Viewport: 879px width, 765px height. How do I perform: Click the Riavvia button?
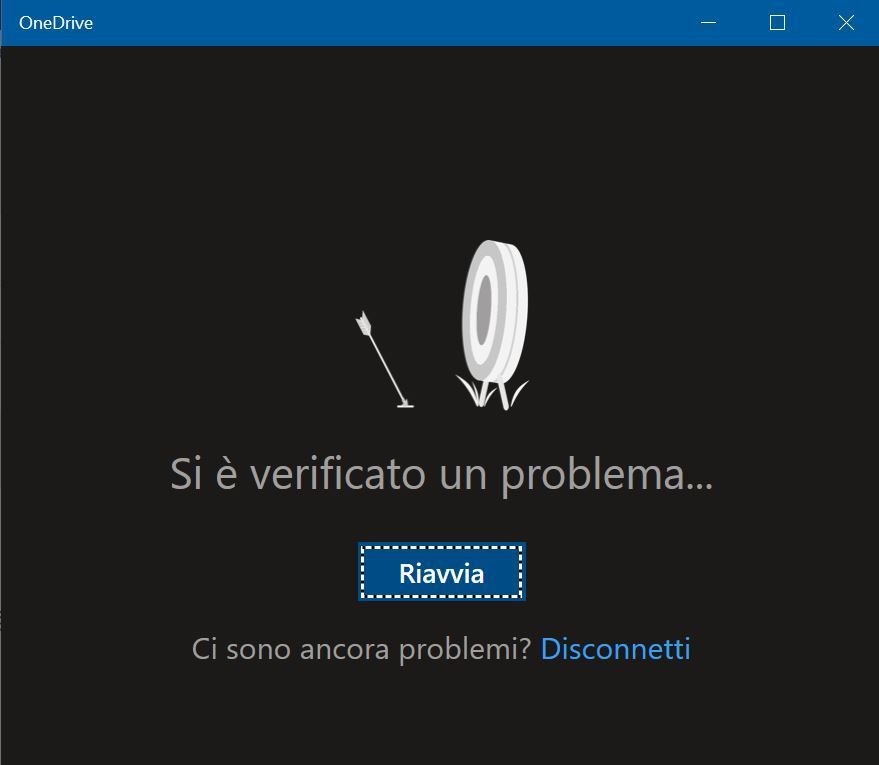tap(442, 572)
